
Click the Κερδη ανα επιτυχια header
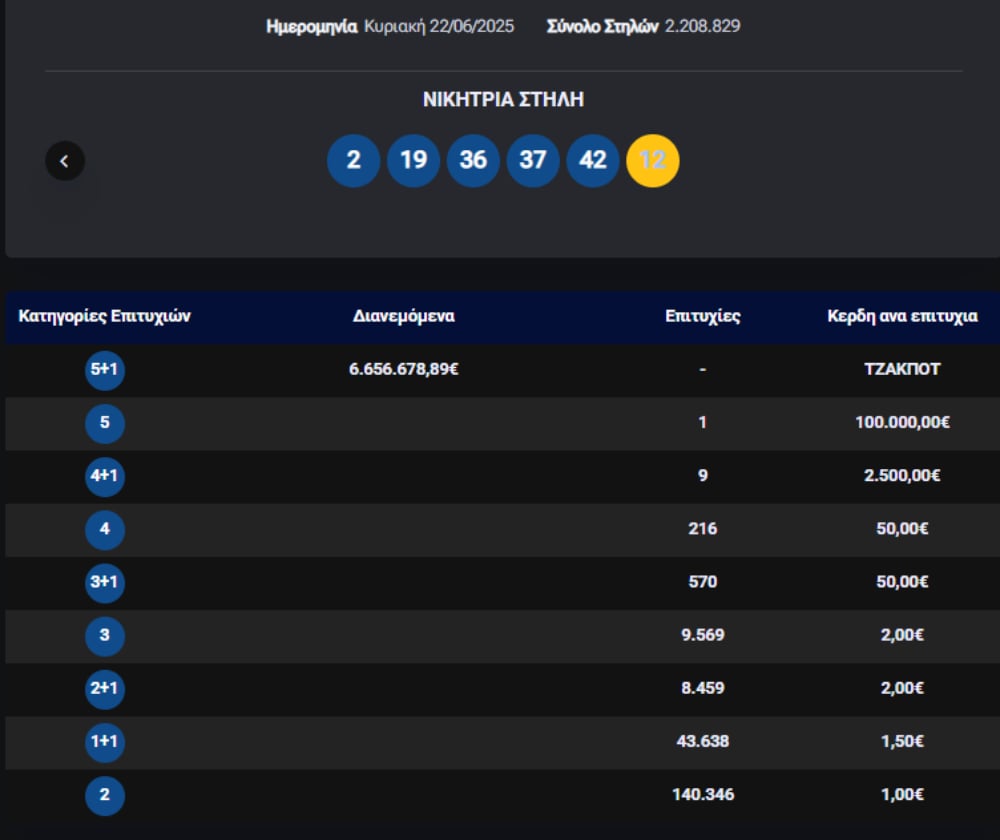(902, 316)
